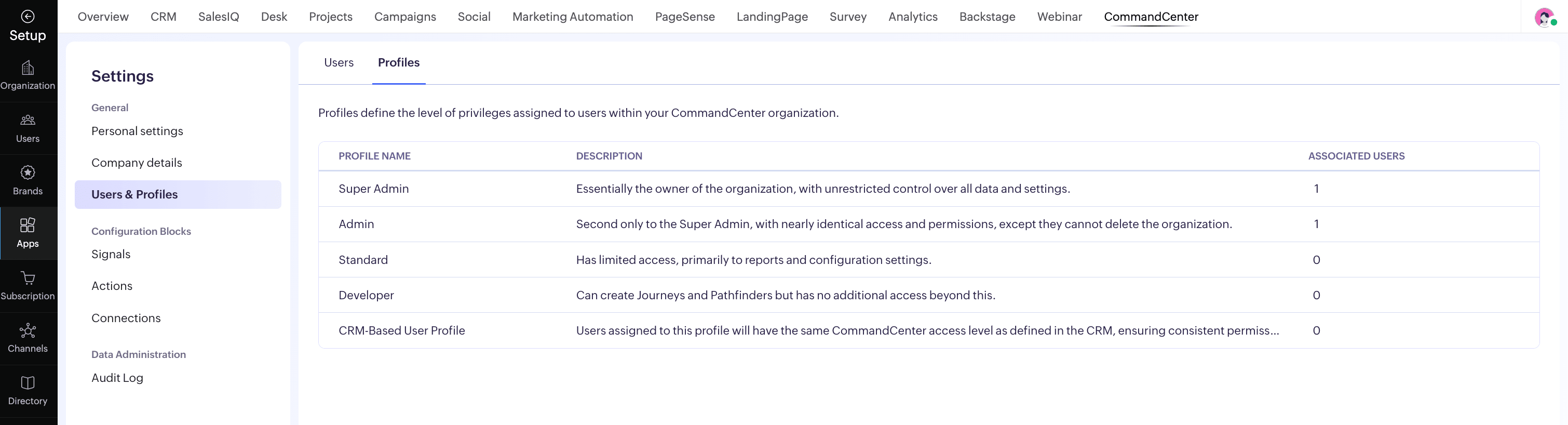The width and height of the screenshot is (1568, 425).
Task: Open the Audit Log
Action: tap(117, 378)
